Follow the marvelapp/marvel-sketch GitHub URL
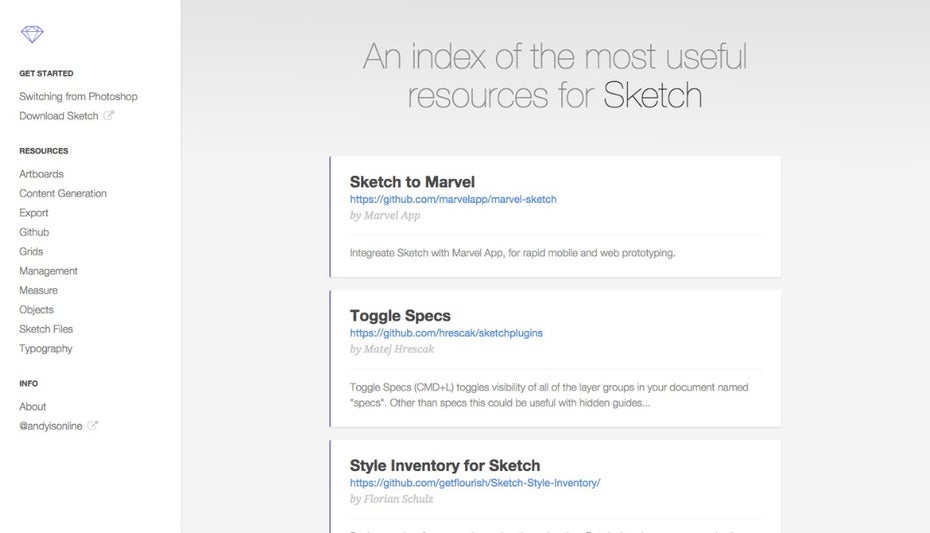 pyautogui.click(x=453, y=199)
